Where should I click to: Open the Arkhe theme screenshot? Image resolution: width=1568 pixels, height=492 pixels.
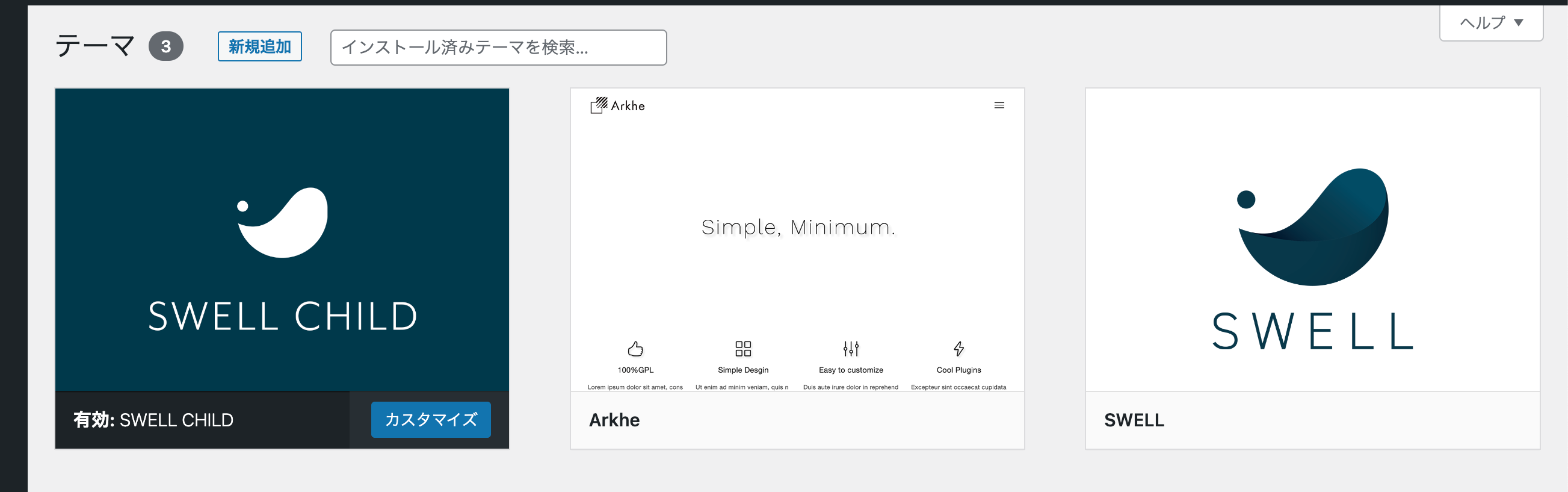tap(797, 239)
